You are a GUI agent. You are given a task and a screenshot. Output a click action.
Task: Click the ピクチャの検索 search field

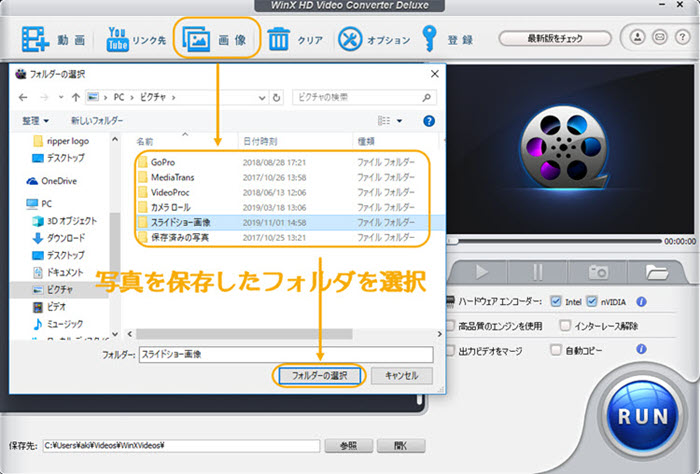click(x=364, y=97)
